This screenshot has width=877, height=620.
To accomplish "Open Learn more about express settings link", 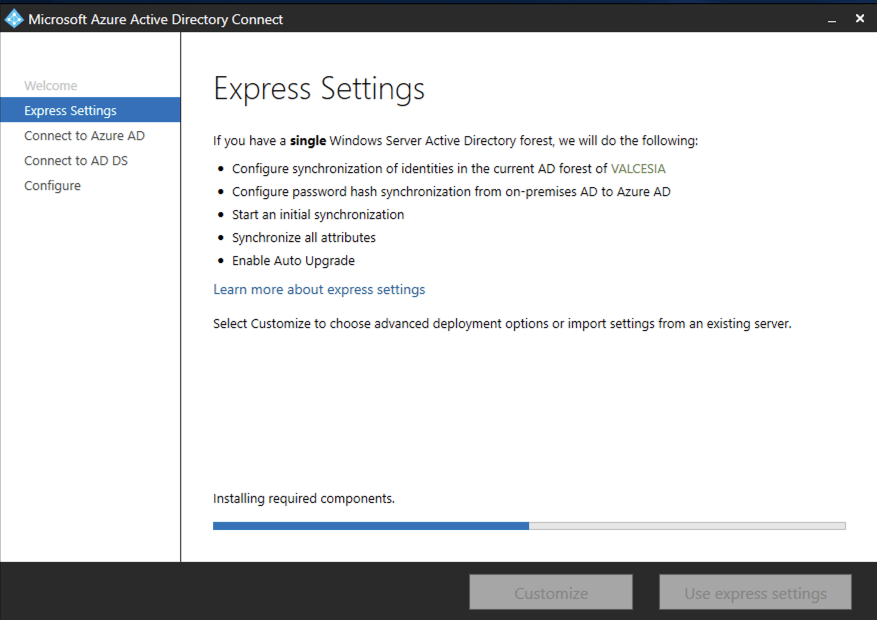I will (319, 289).
